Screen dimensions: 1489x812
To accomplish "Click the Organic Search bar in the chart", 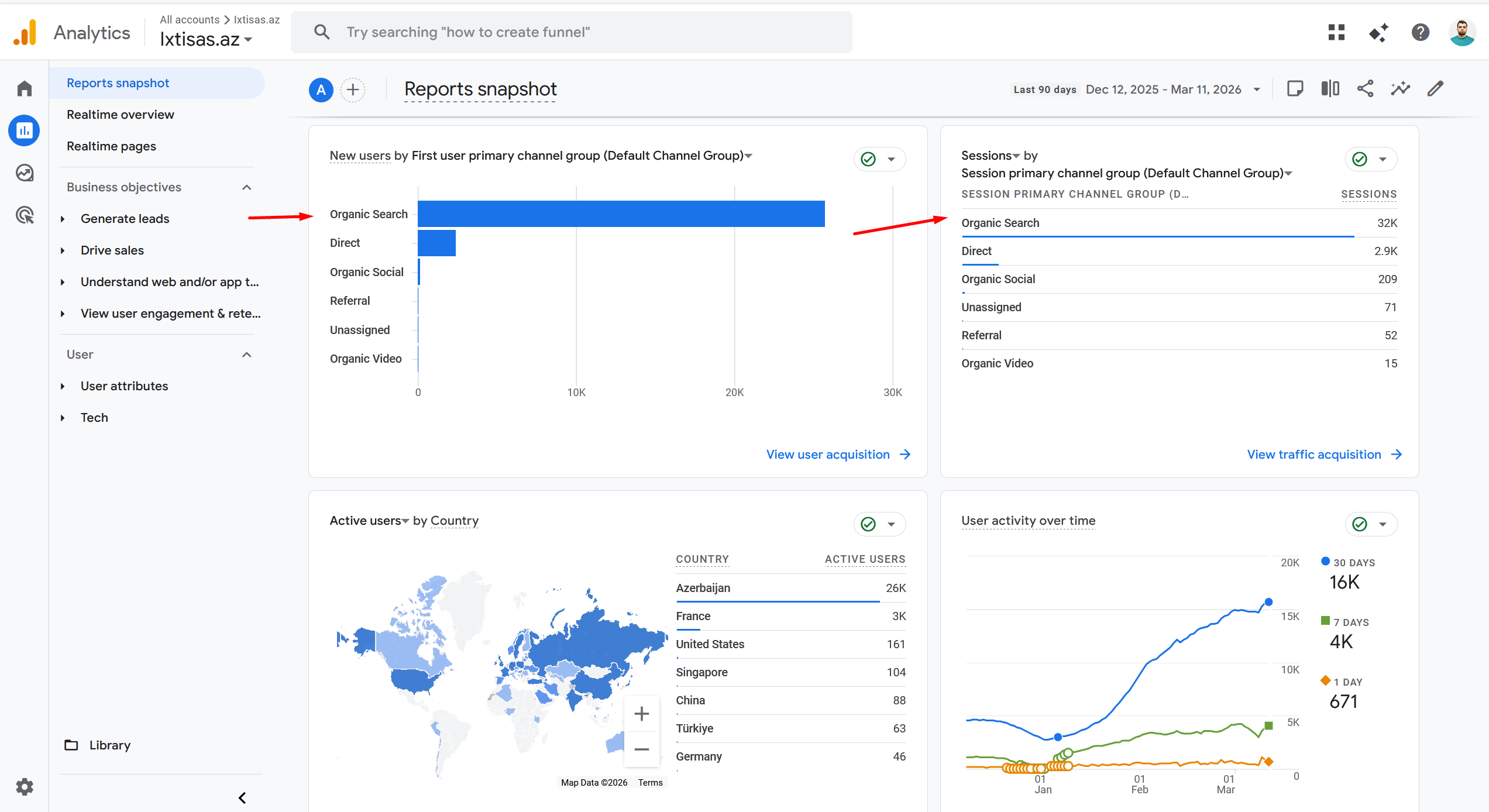I will [x=620, y=214].
